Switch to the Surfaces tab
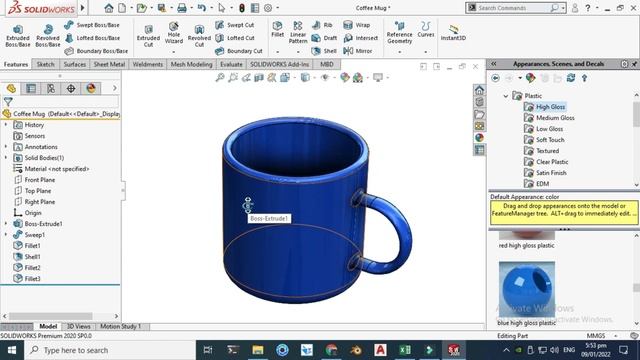The image size is (640, 360). pos(75,64)
